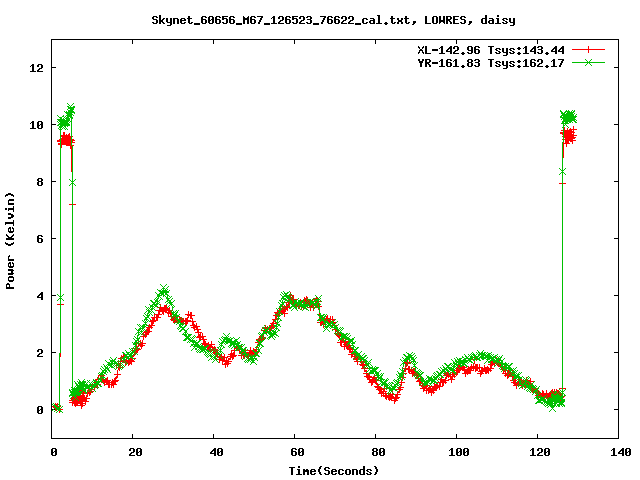Click the x-axis tick label 100
640x480 pixels.
(458, 452)
